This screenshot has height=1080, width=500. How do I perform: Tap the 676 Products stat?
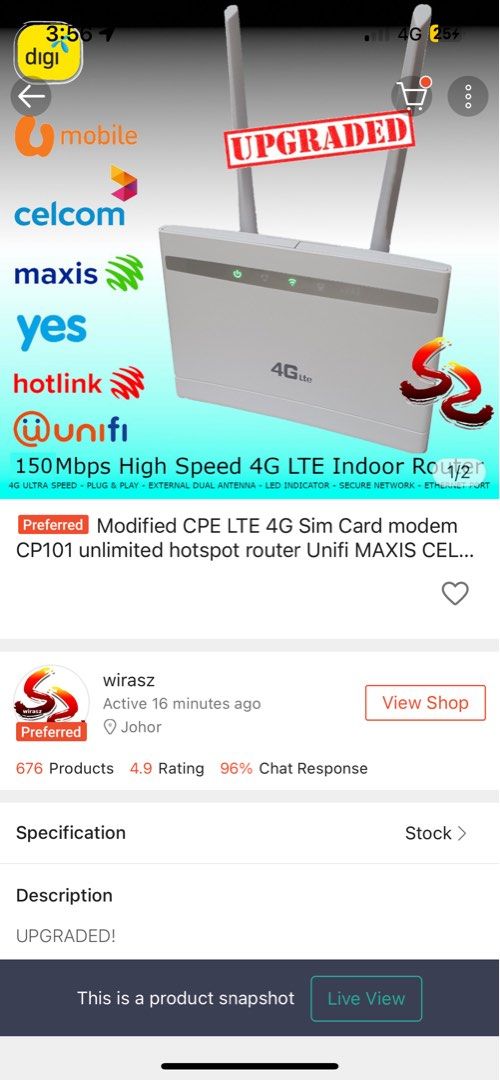tap(65, 768)
